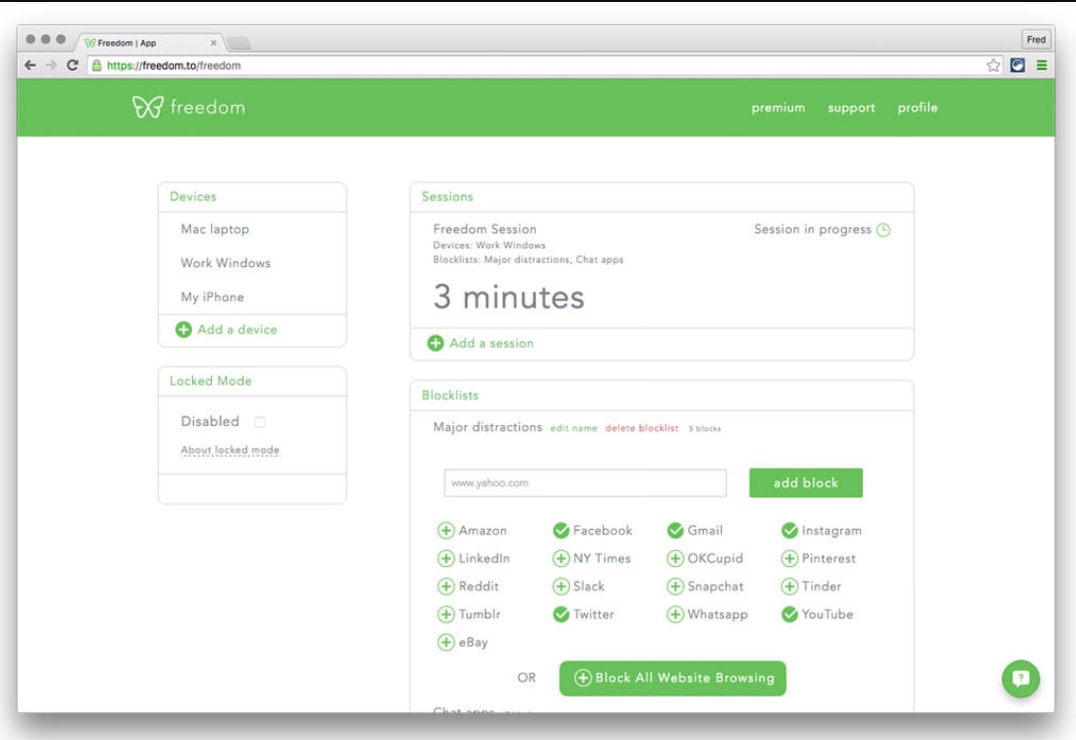The image size is (1076, 740).
Task: Click the Fred profile button in Chrome
Action: point(1036,39)
